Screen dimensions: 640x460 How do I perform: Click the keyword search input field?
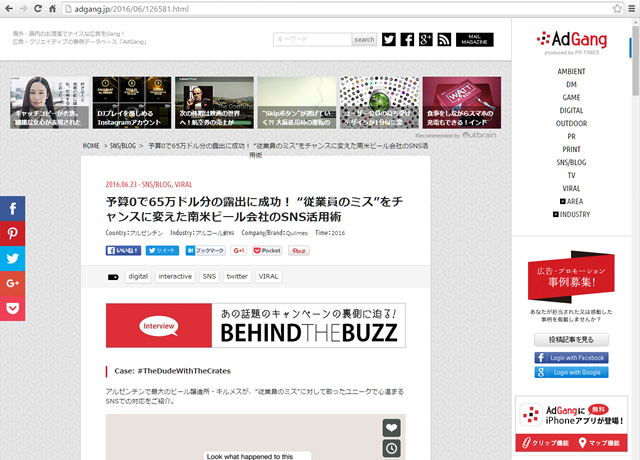(x=311, y=40)
